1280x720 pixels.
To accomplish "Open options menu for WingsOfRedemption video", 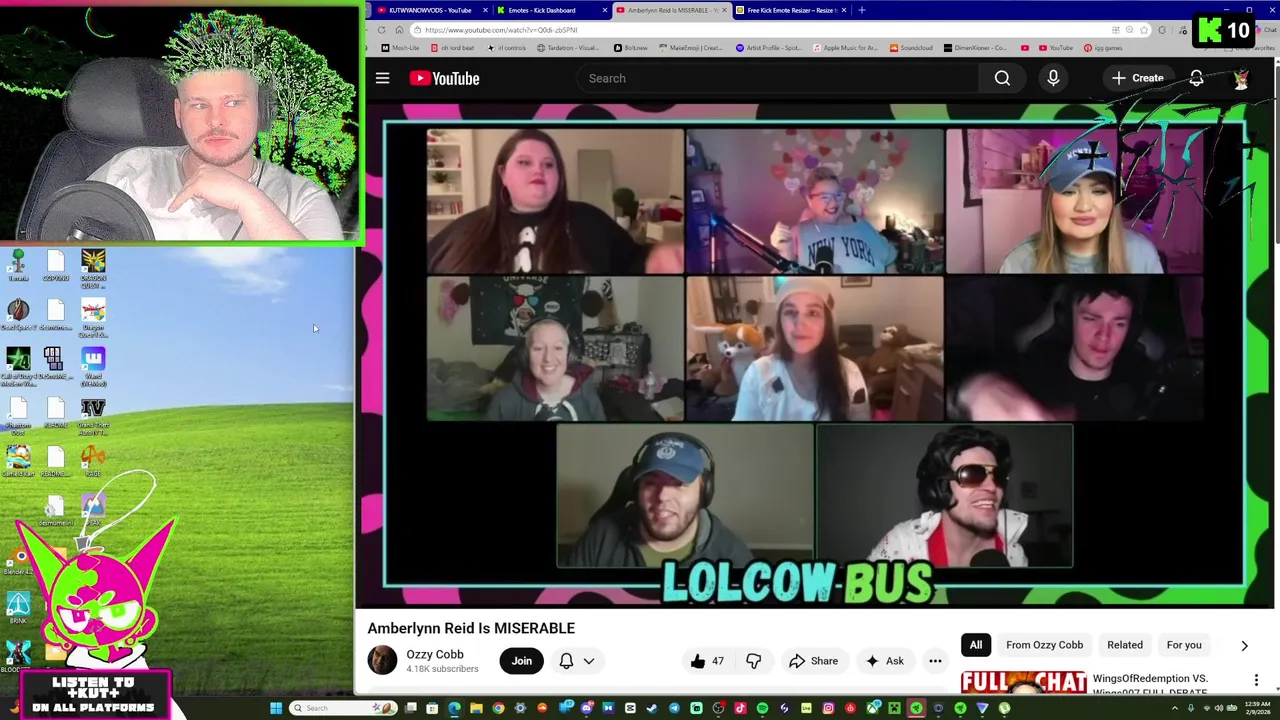I will coord(1256,681).
